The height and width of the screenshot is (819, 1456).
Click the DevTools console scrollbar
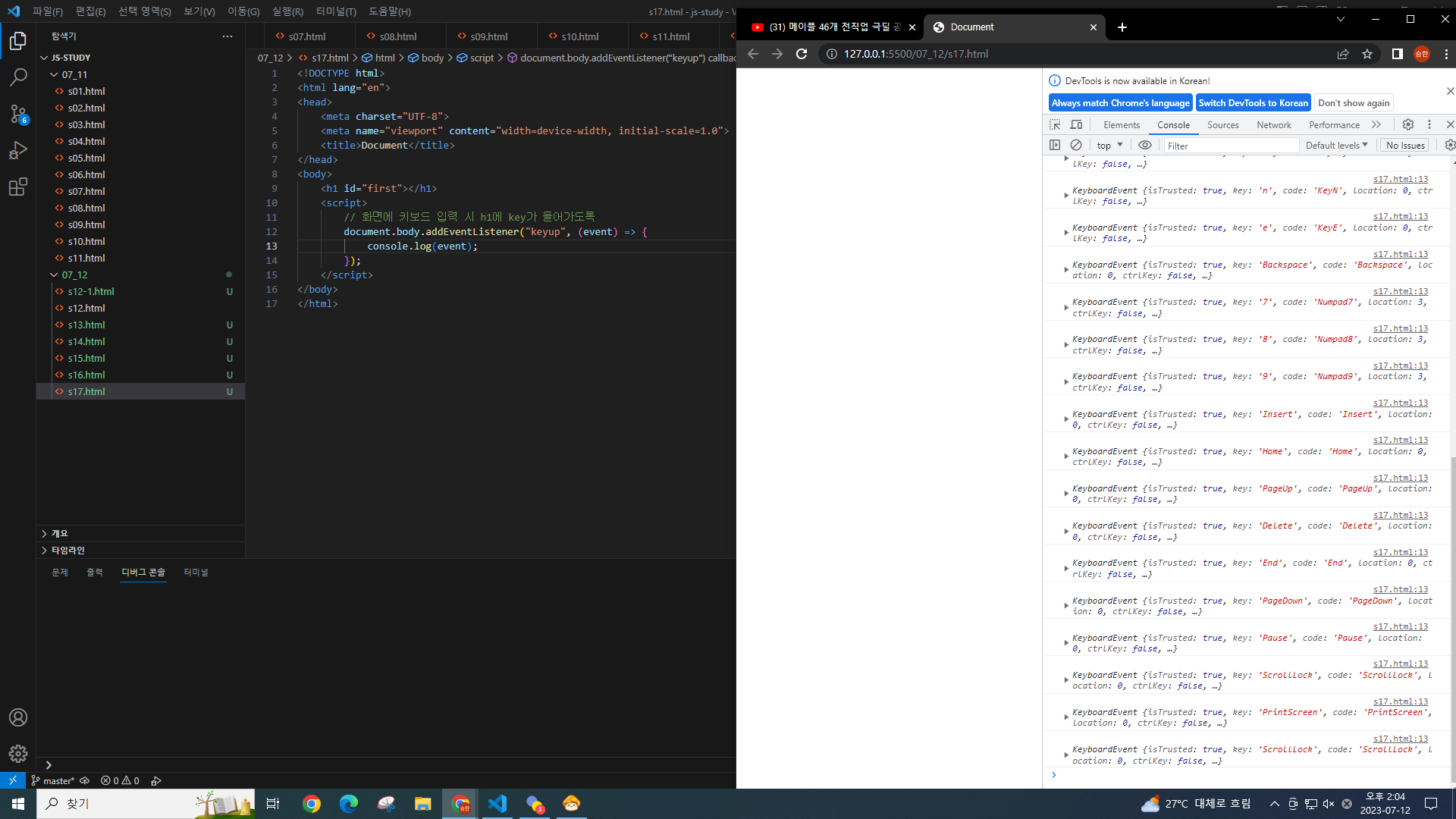[1452, 618]
